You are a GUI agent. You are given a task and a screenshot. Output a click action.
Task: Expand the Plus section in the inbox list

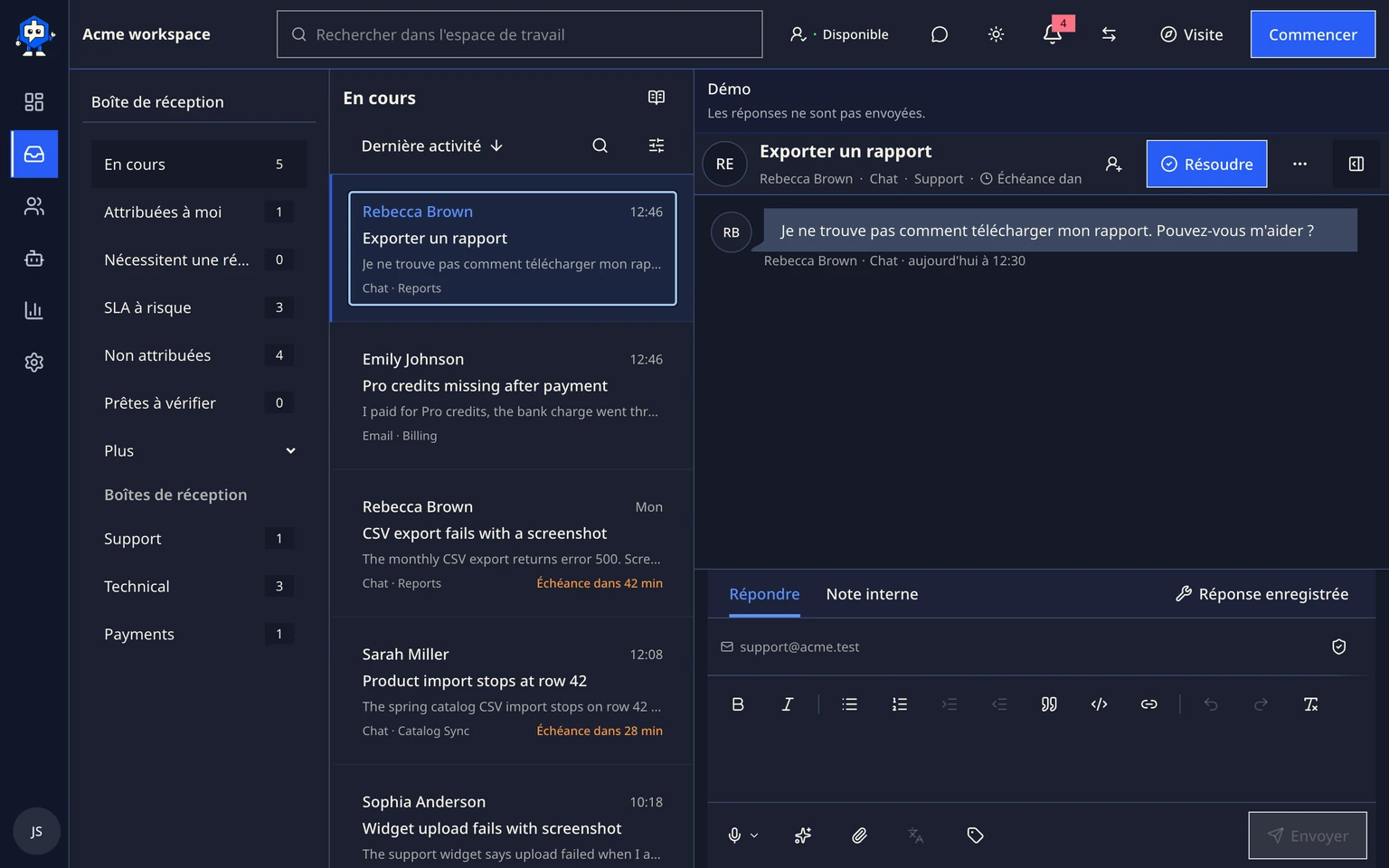199,450
